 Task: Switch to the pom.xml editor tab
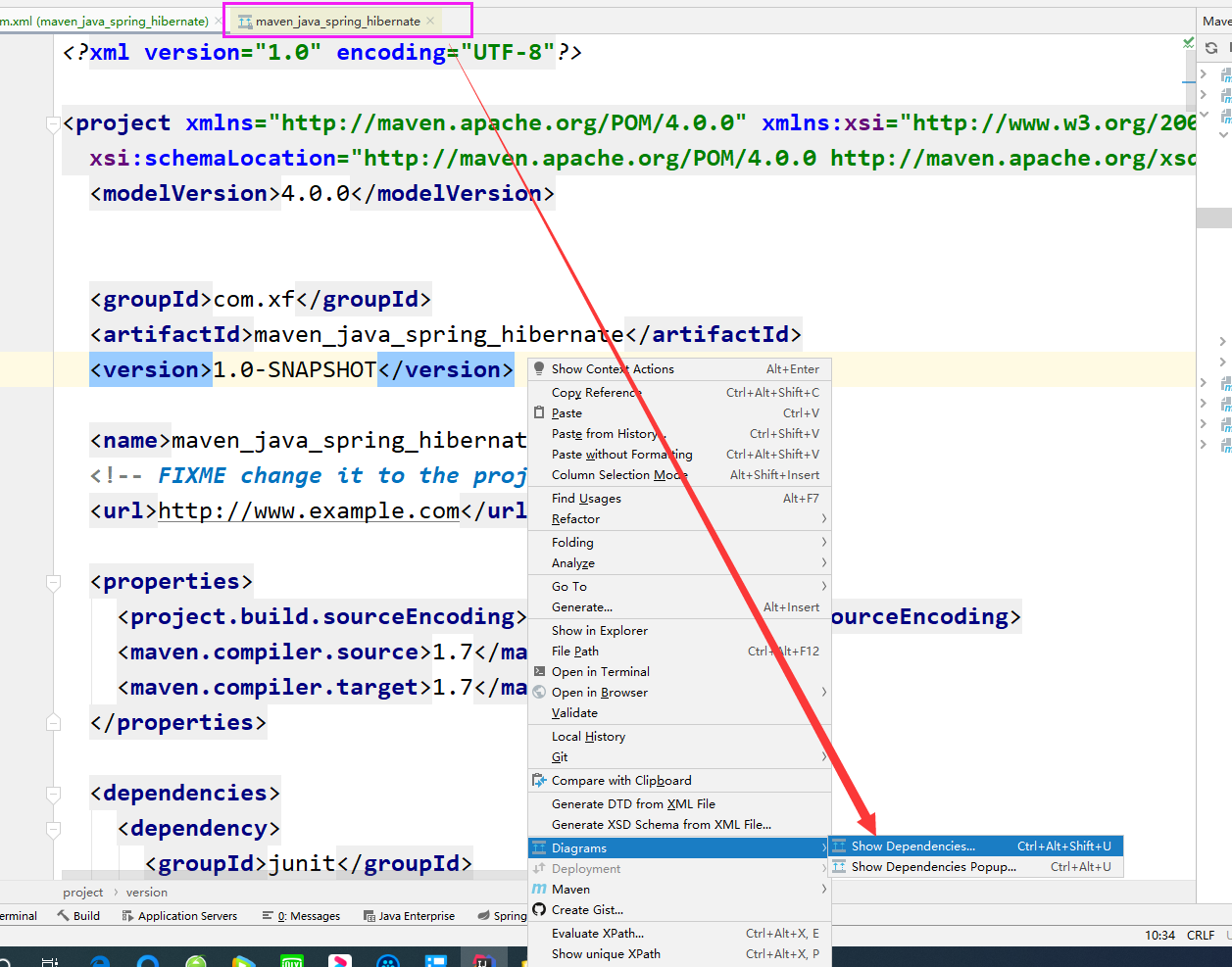tap(104, 21)
